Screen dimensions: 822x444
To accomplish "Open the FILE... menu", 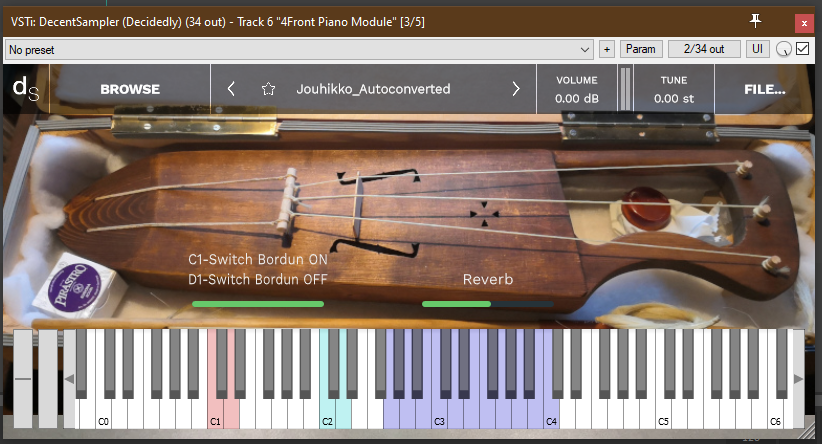I will point(765,89).
